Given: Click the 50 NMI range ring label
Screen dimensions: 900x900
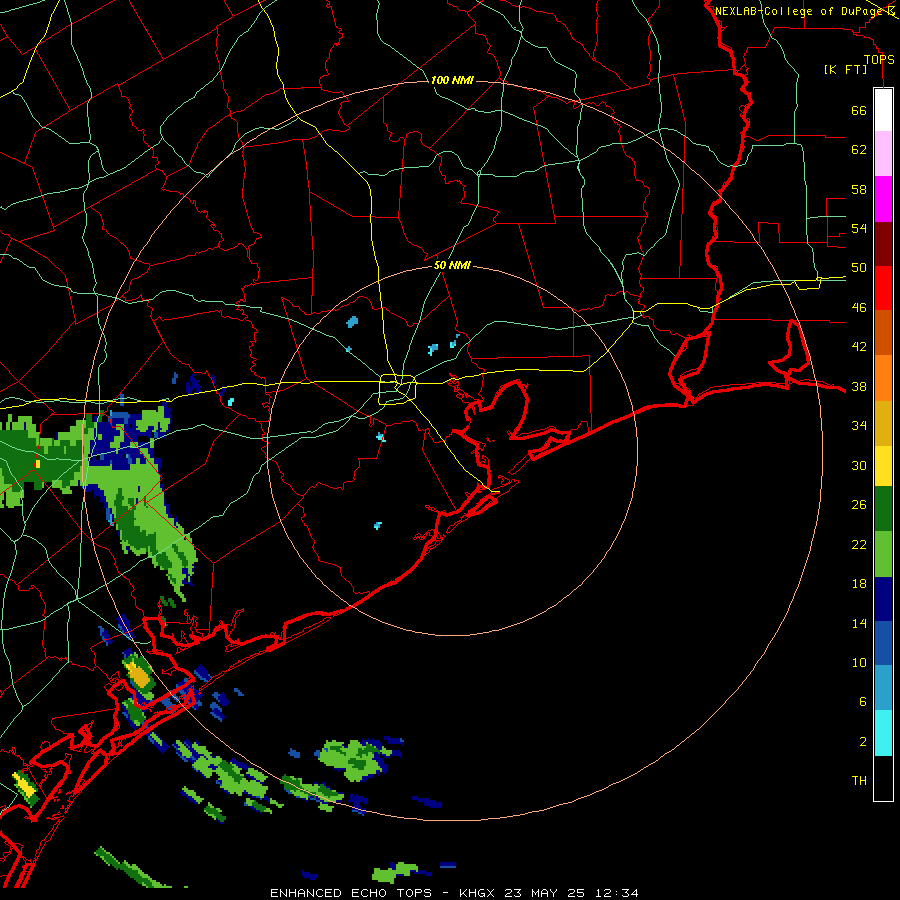Looking at the screenshot, I should point(452,265).
